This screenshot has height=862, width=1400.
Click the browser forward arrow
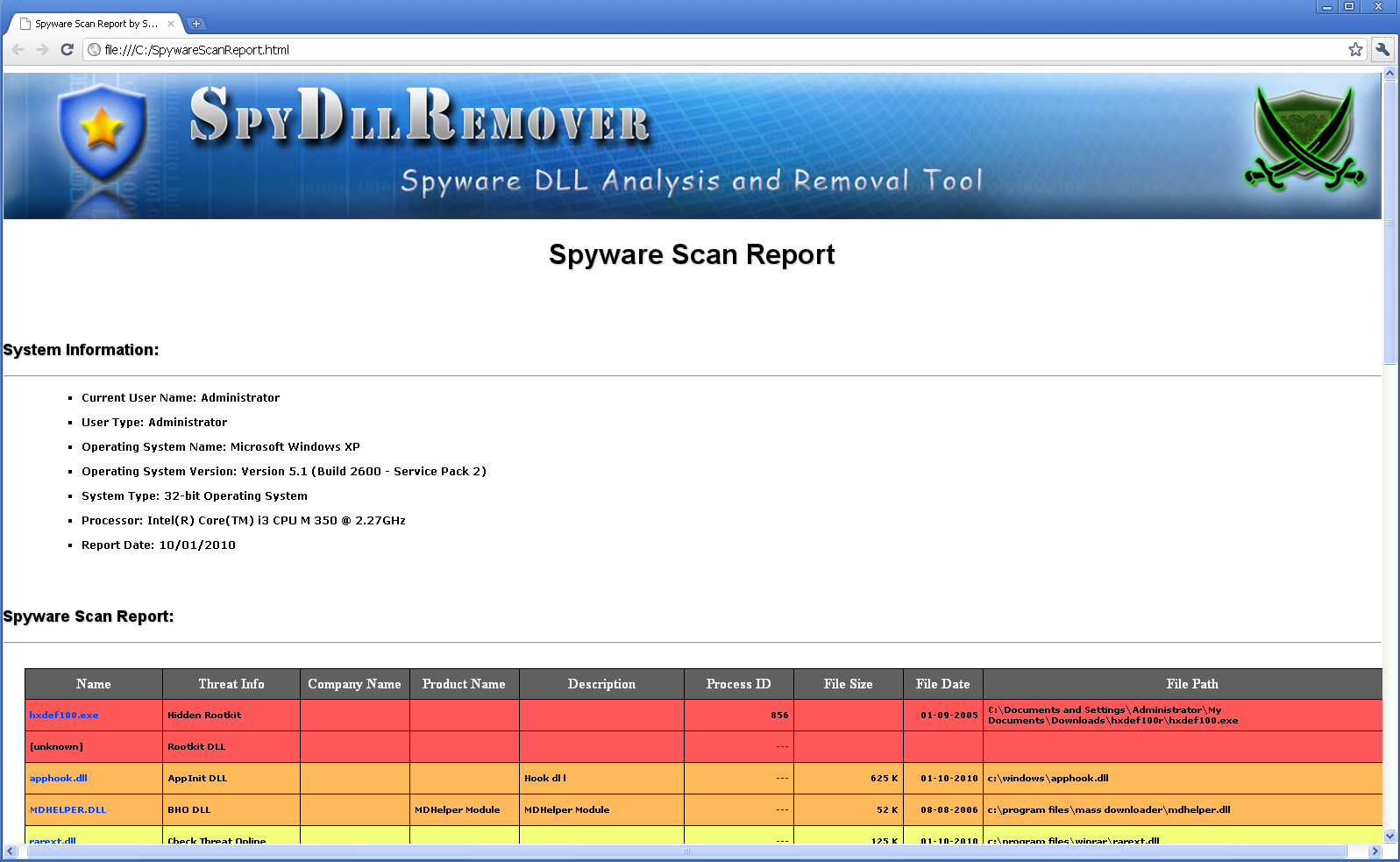point(42,50)
